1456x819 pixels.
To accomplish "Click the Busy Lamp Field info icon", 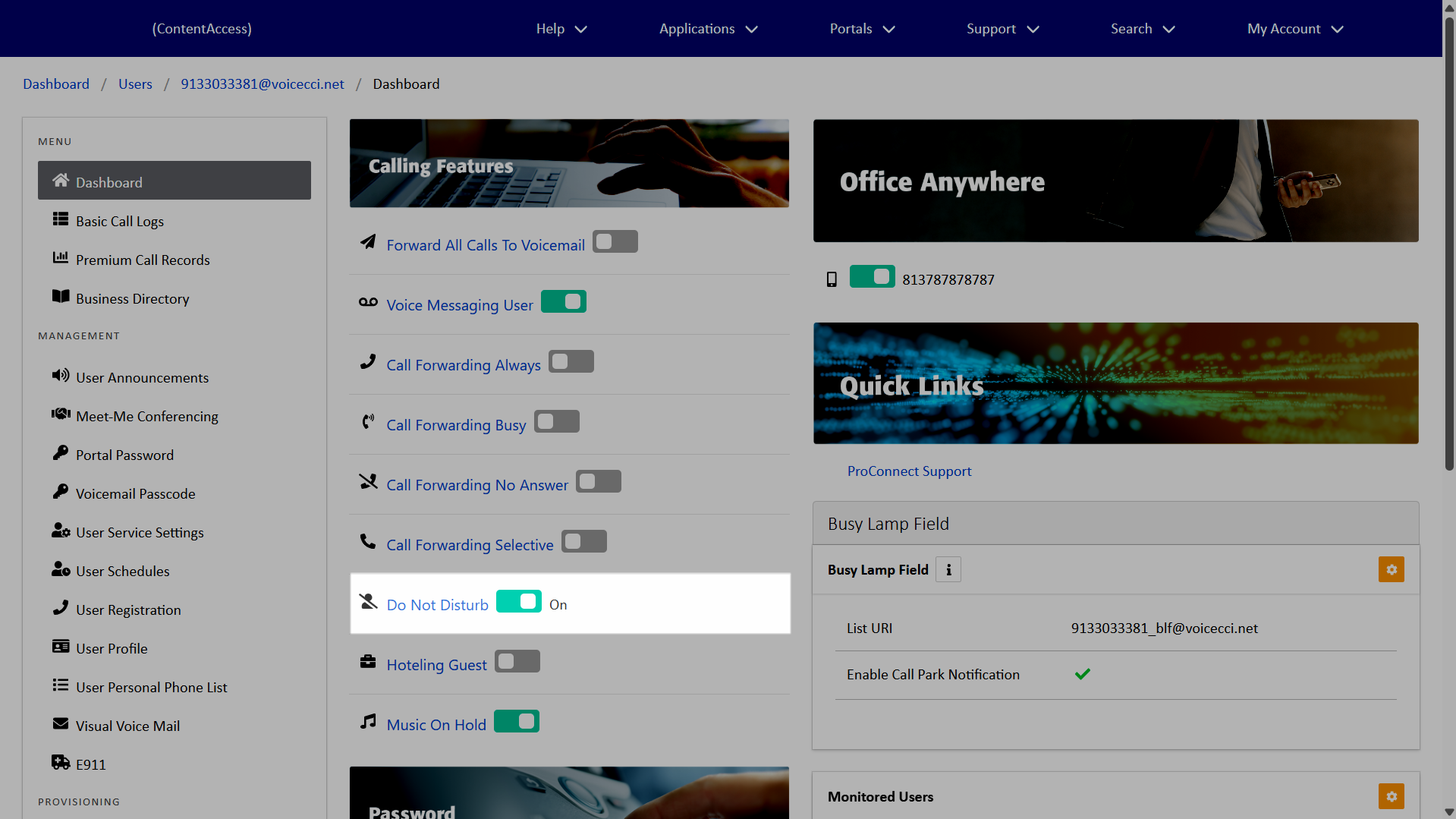I will click(x=948, y=569).
